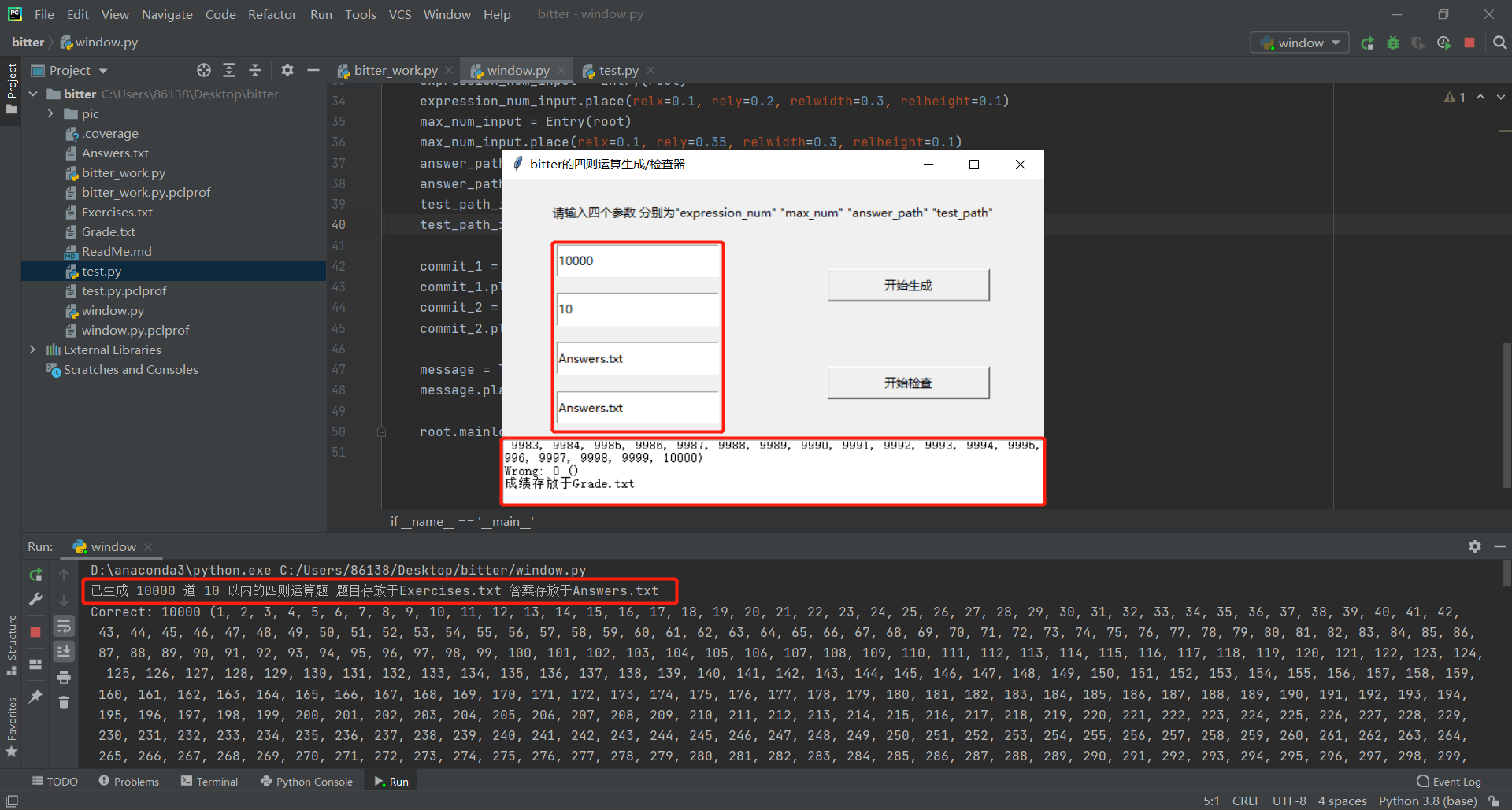Open the VCS menu
1512x810 pixels.
click(x=400, y=14)
